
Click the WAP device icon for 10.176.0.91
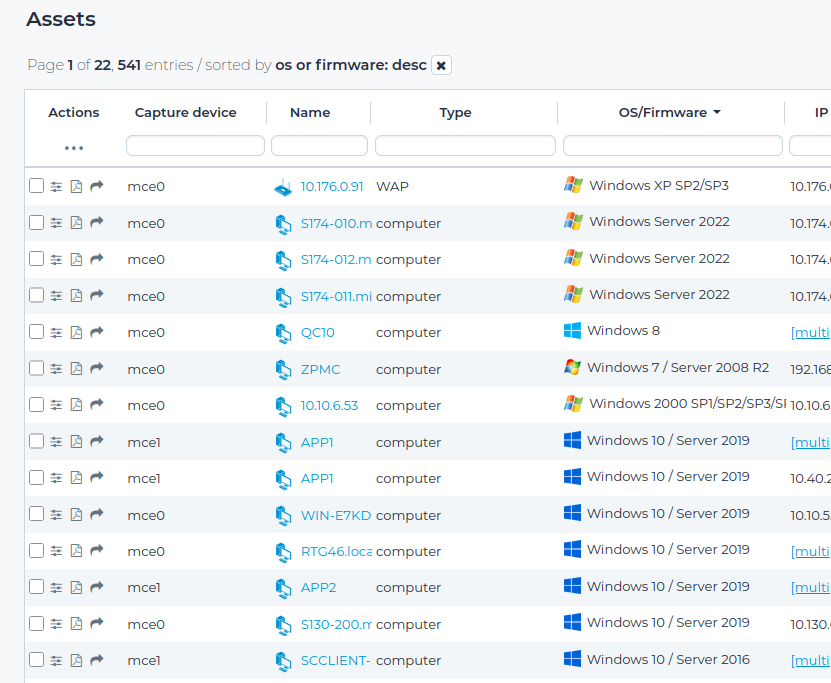tap(283, 187)
